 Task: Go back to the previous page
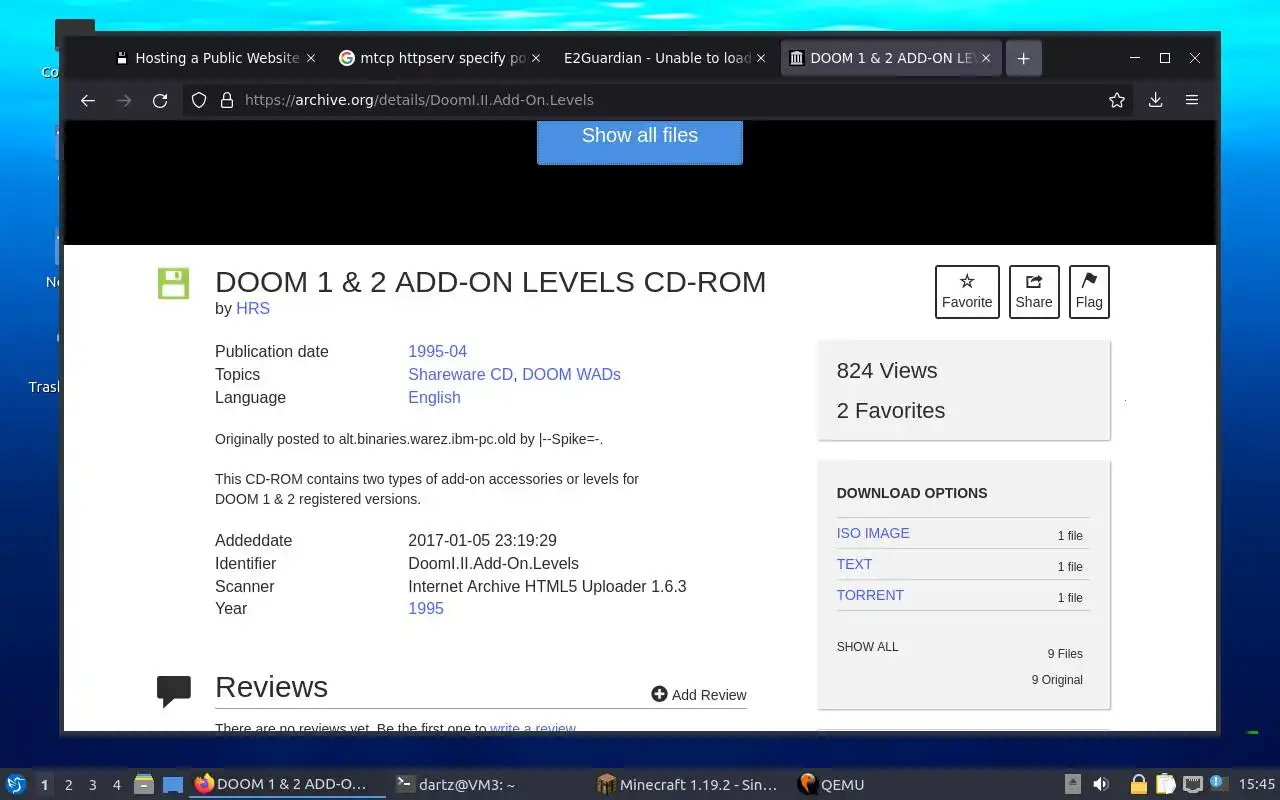tap(88, 100)
